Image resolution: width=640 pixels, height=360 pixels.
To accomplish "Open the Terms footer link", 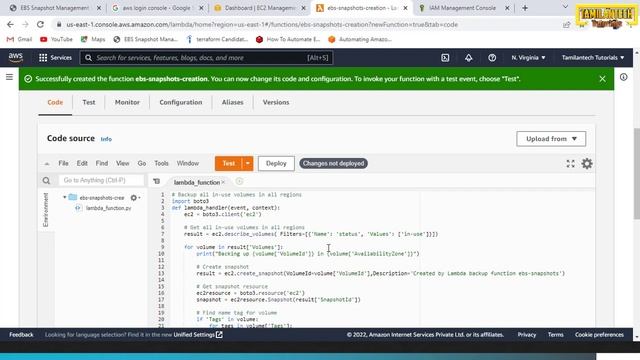I will click(x=556, y=335).
